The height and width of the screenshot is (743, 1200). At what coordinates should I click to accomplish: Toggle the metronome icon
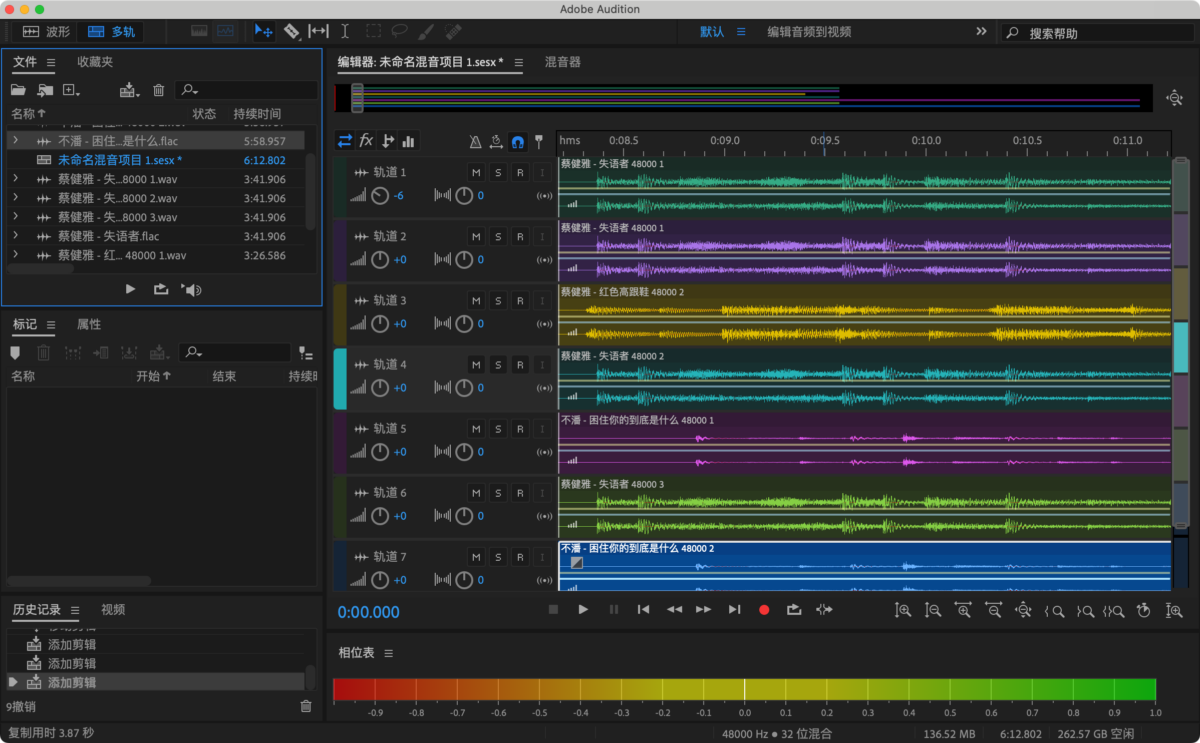click(476, 142)
